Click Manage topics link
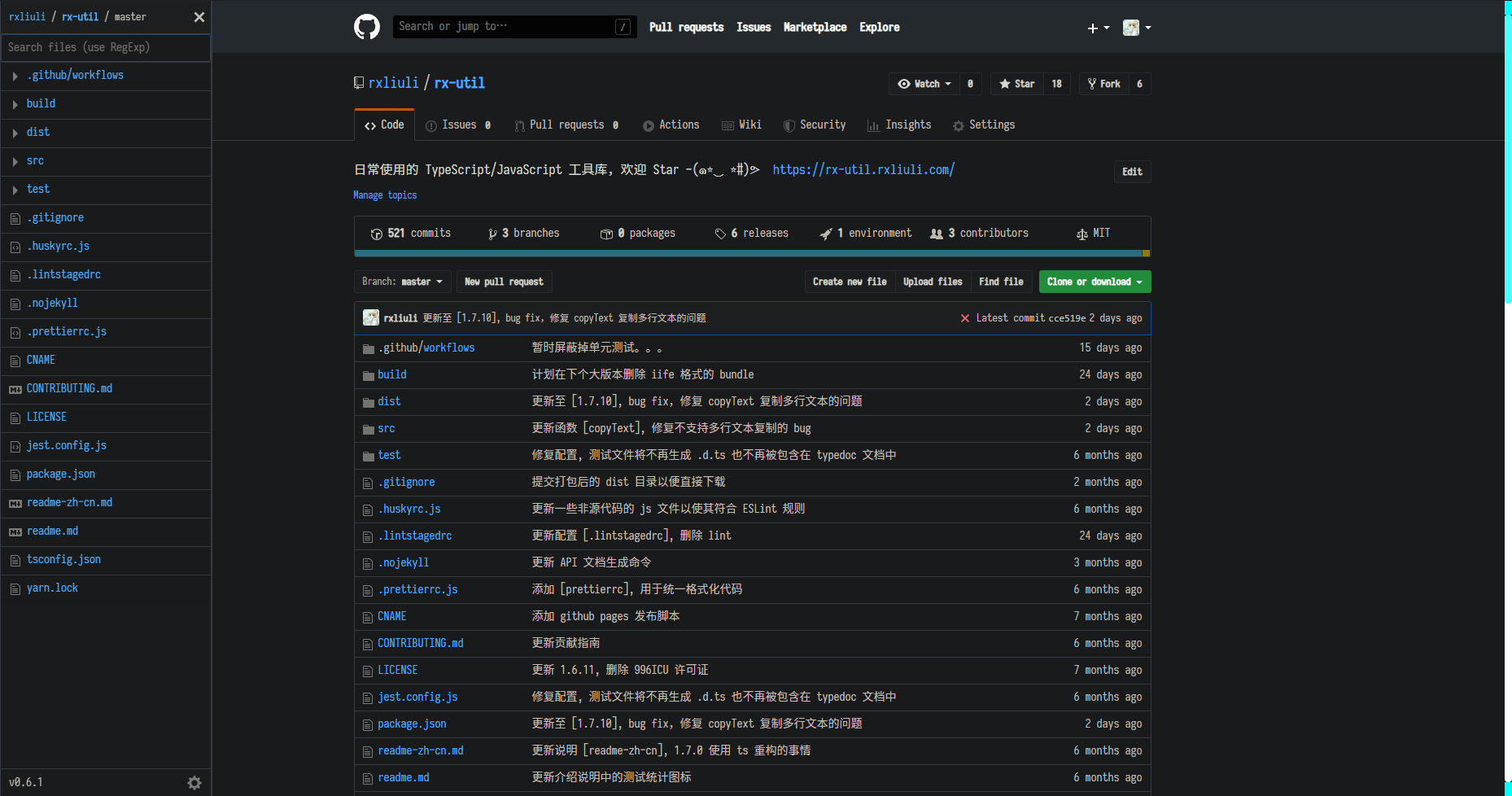 (385, 195)
